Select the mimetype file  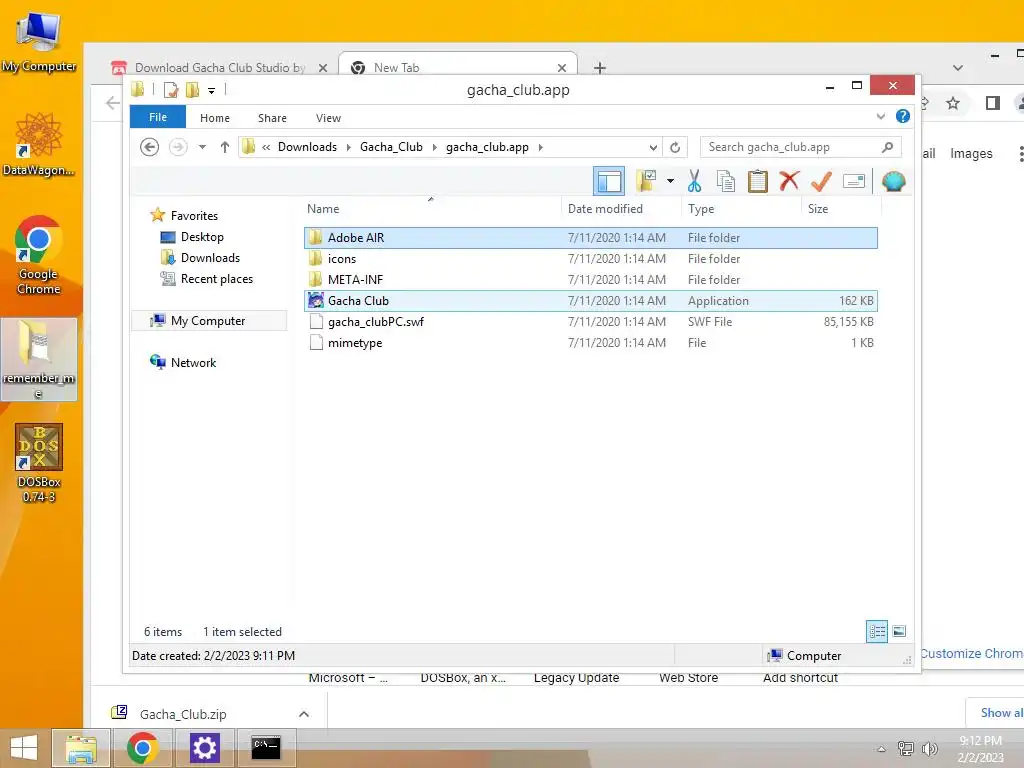[x=590, y=342]
